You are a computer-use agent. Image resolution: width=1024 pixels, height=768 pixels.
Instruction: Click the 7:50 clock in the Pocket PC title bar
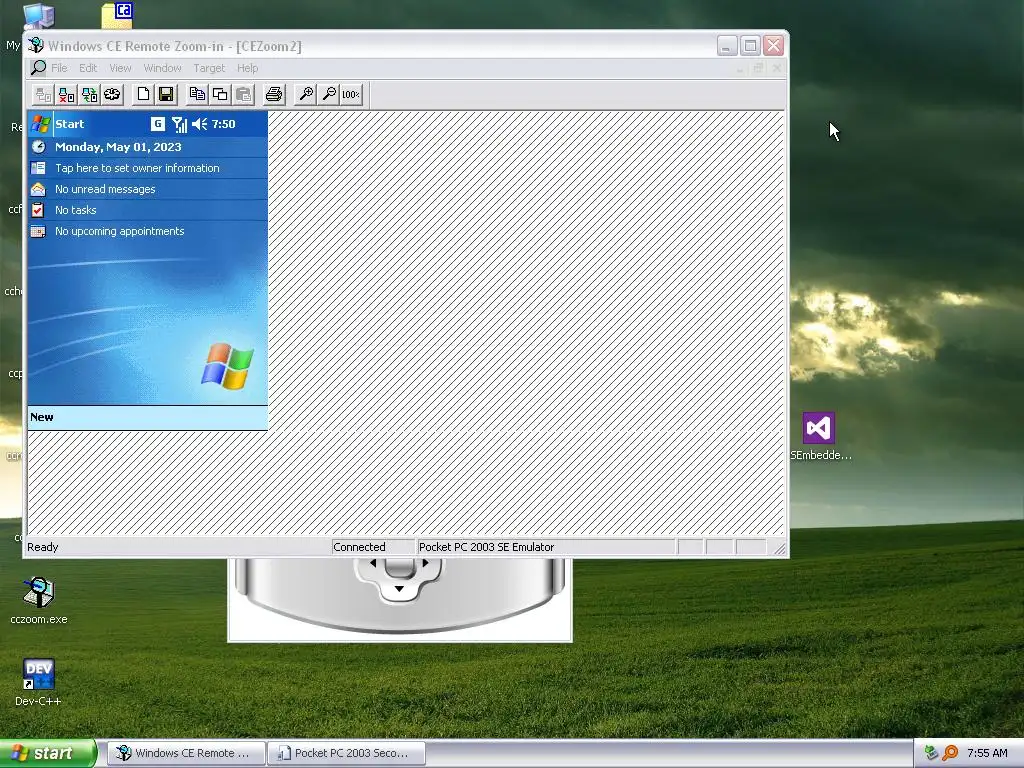(223, 124)
